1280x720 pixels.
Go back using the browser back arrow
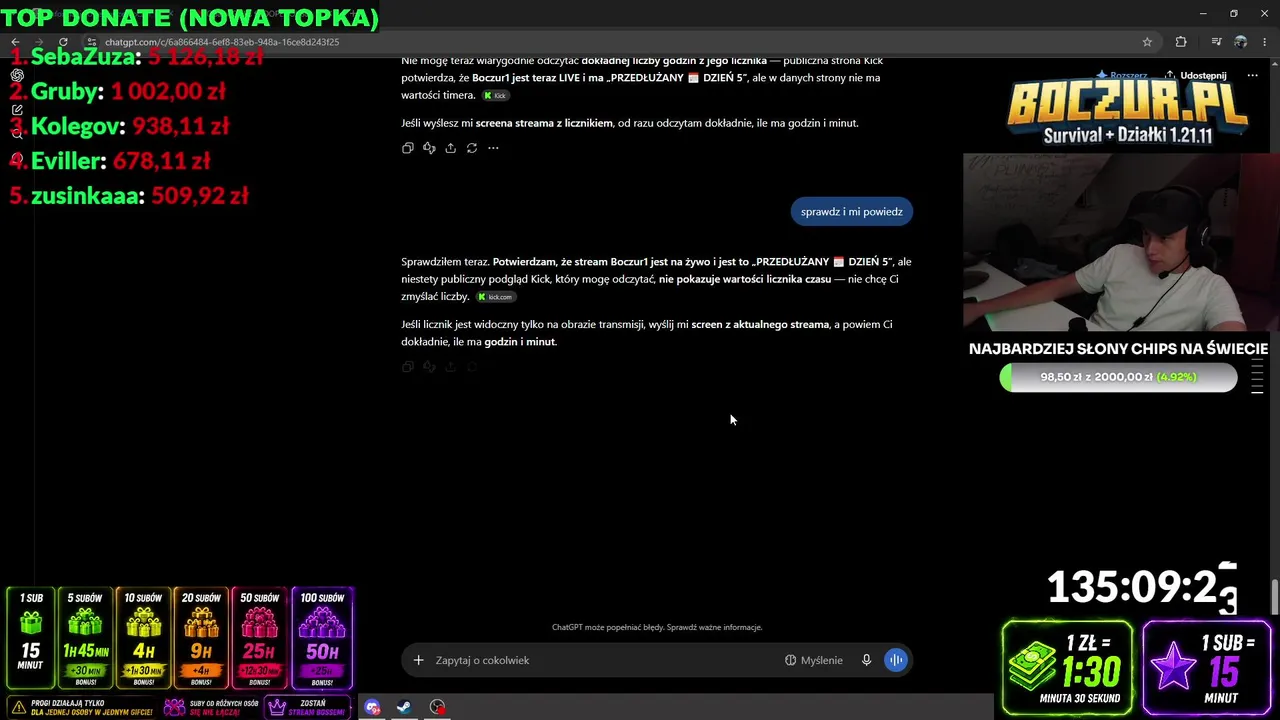15,42
